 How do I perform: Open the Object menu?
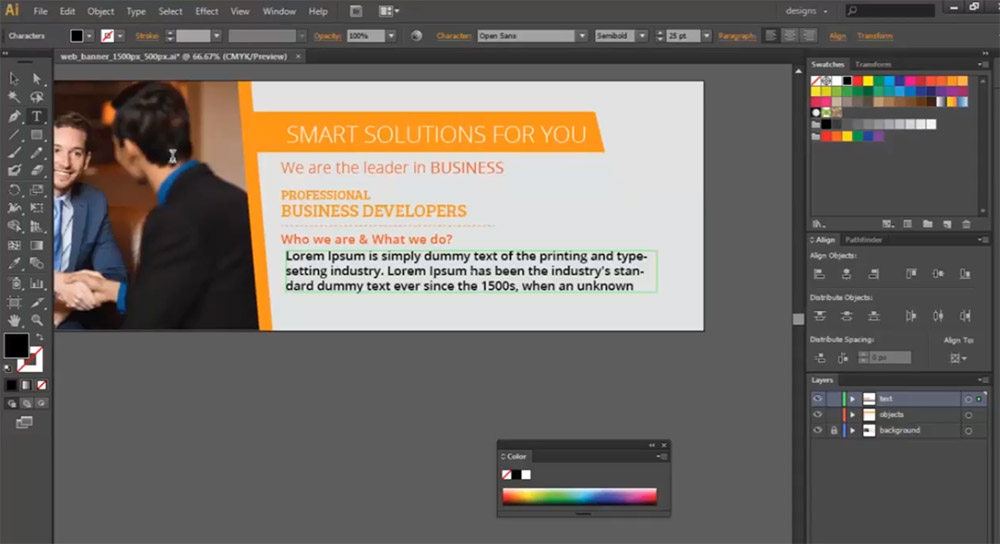[x=101, y=11]
